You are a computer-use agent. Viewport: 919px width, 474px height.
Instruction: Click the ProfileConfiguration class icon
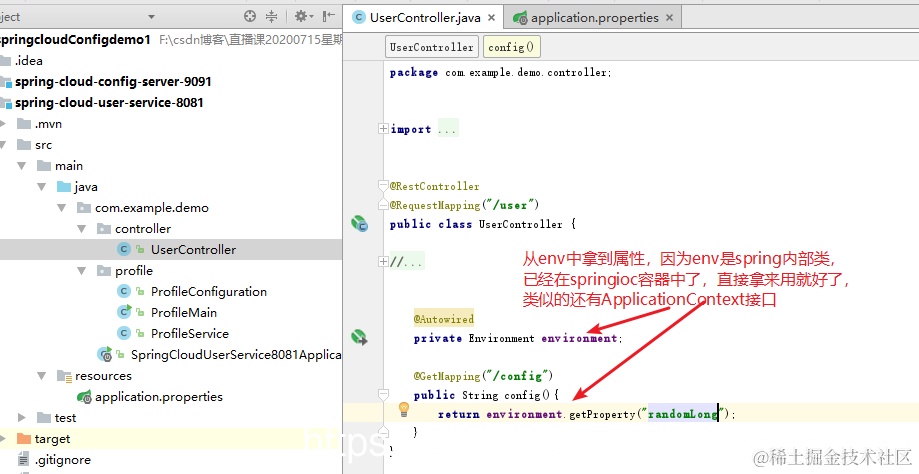tap(124, 291)
